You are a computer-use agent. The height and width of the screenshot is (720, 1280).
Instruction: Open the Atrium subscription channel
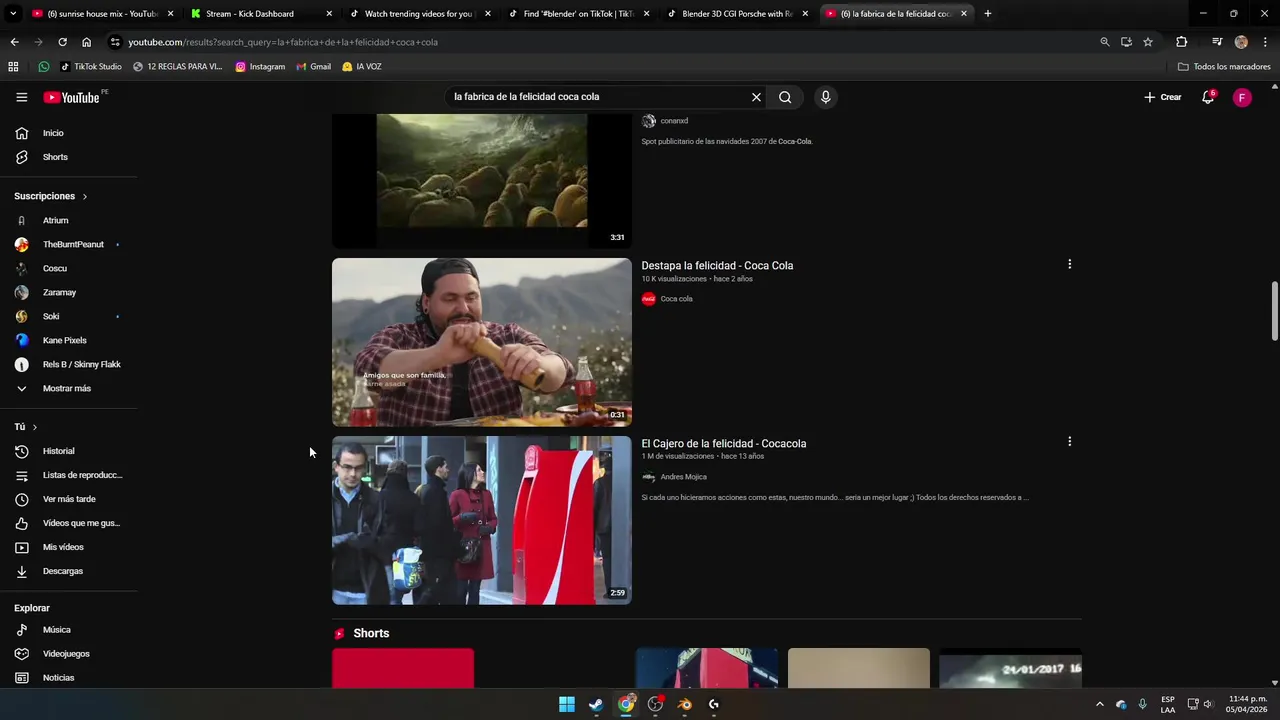(x=55, y=220)
